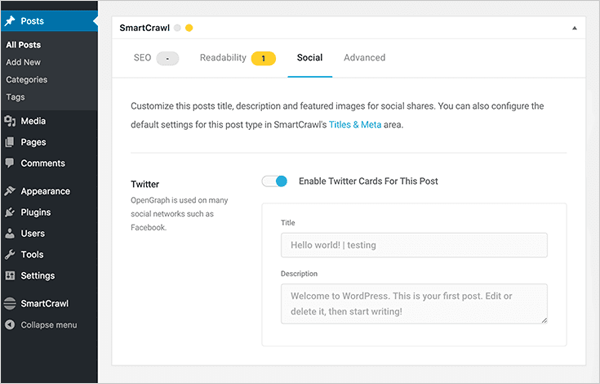This screenshot has width=600, height=384.
Task: Go to the Advanced tab
Action: click(x=364, y=58)
